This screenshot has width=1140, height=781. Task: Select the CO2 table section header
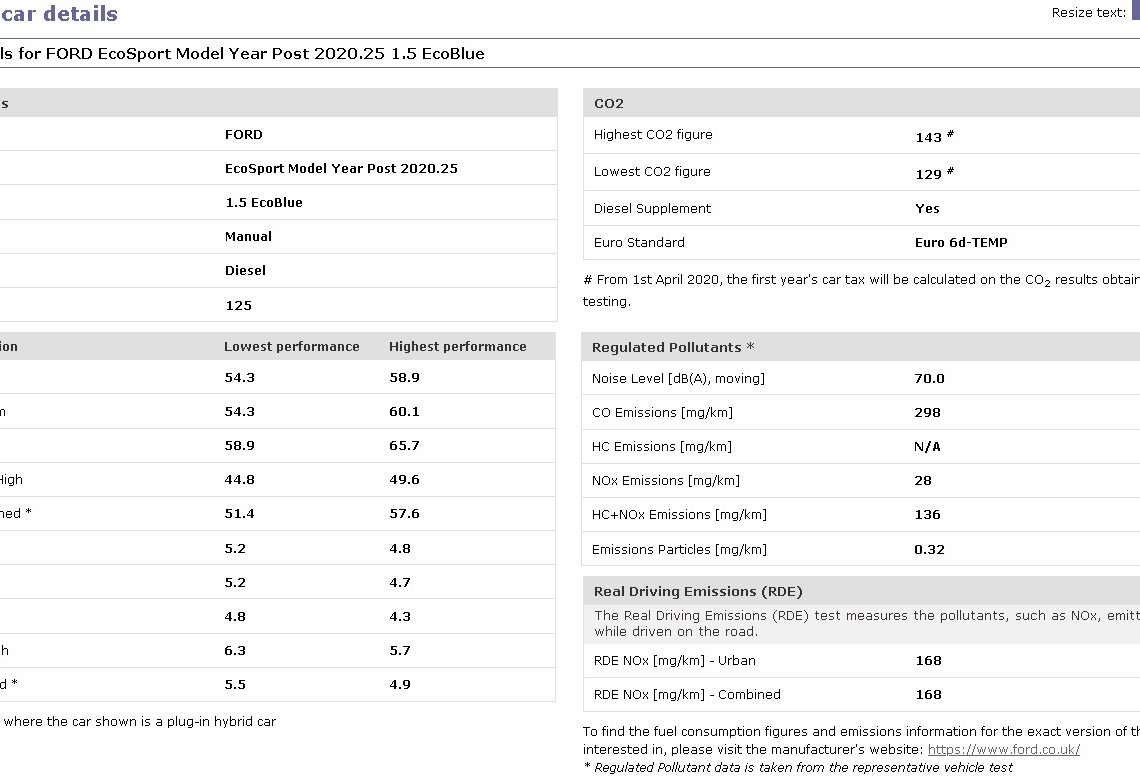[609, 104]
